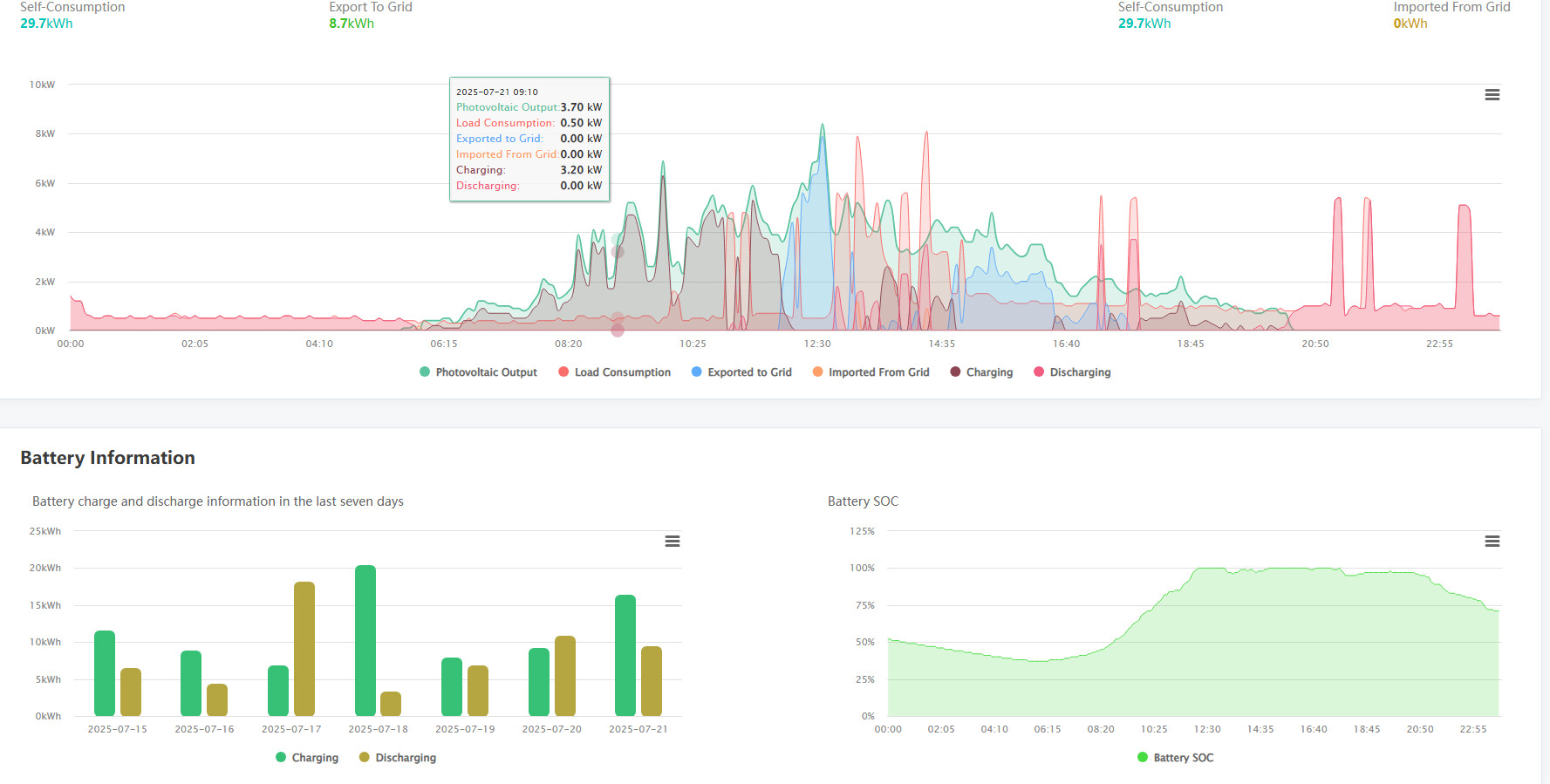Click the Imported From Grid 0kWh value
Viewport: 1550px width, 784px height.
[x=1410, y=24]
